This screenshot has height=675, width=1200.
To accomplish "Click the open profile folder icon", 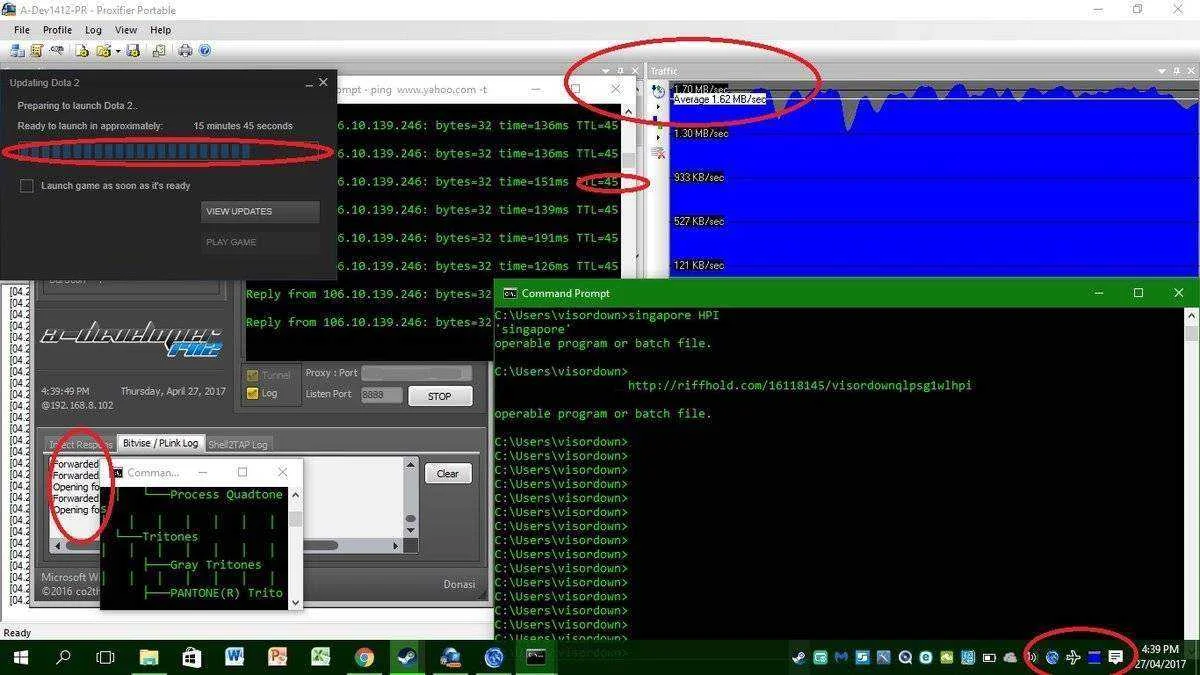I will (102, 50).
